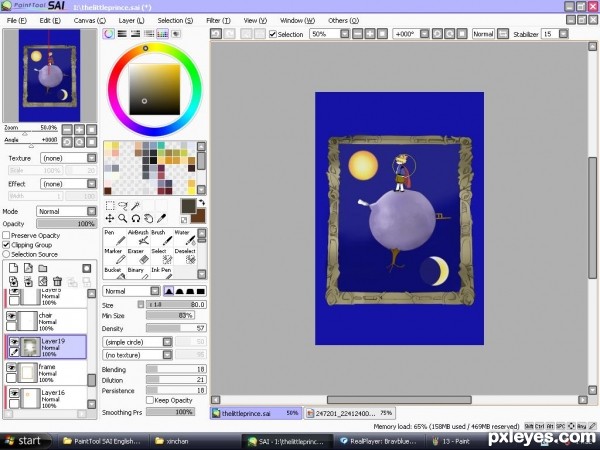Click the layer Opacity slider
This screenshot has width=600, height=450.
coord(67,224)
